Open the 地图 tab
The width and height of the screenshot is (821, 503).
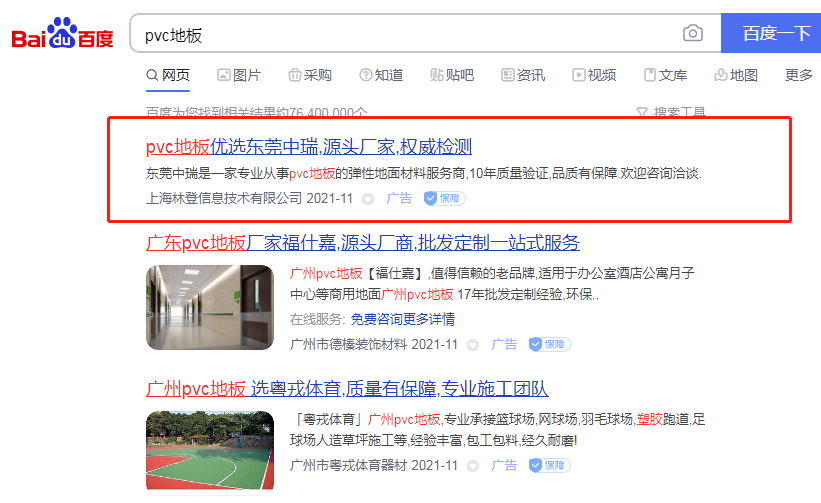tap(736, 75)
